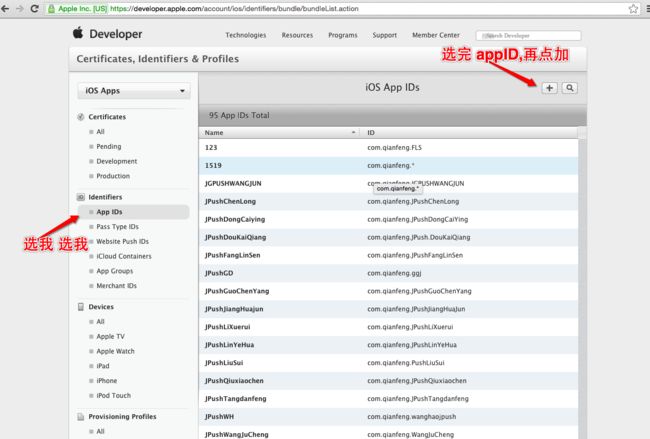Click the Identifiers heading

click(105, 197)
